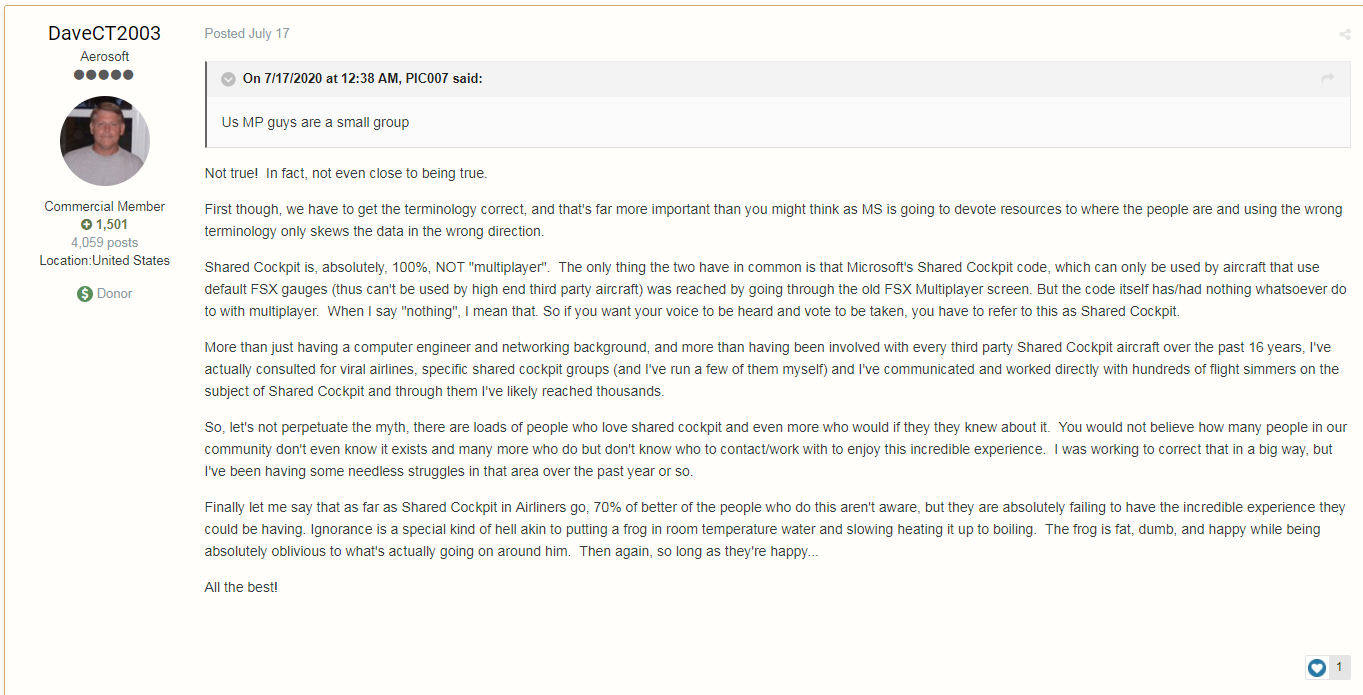Click the share post icon
This screenshot has width=1363, height=695.
(1345, 35)
